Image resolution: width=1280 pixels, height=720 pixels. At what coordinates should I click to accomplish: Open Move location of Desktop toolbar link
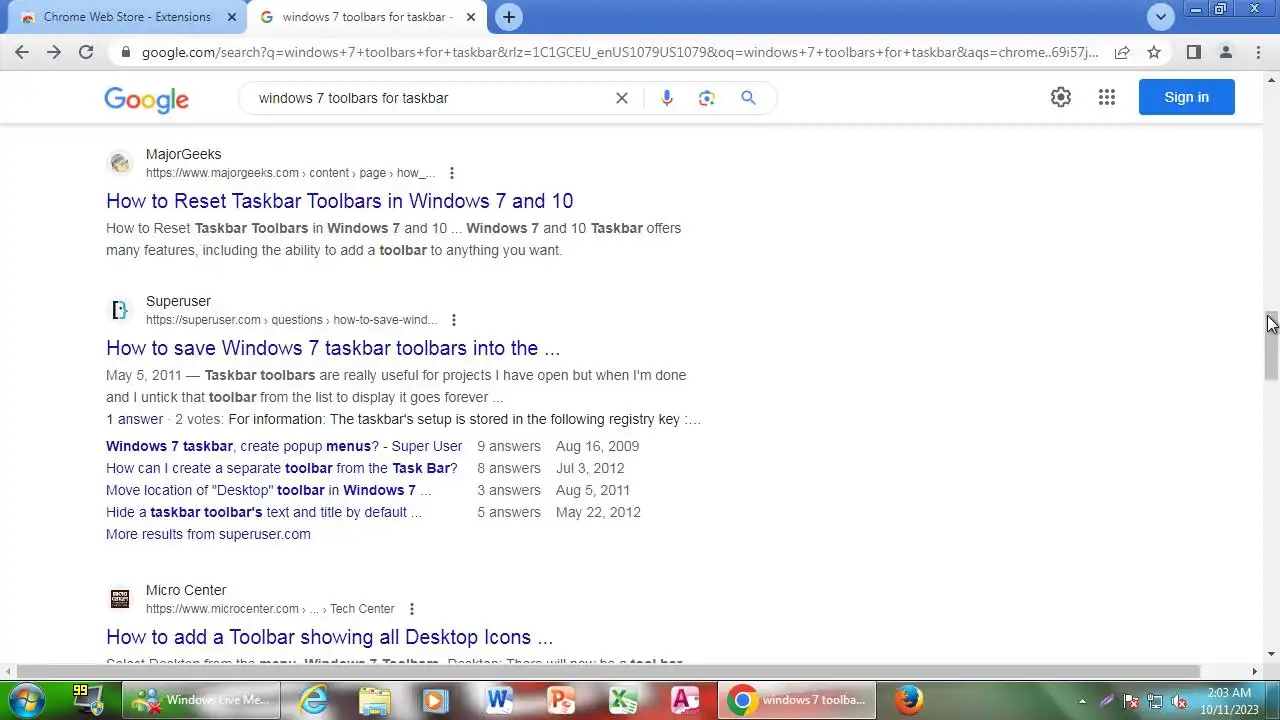click(268, 490)
